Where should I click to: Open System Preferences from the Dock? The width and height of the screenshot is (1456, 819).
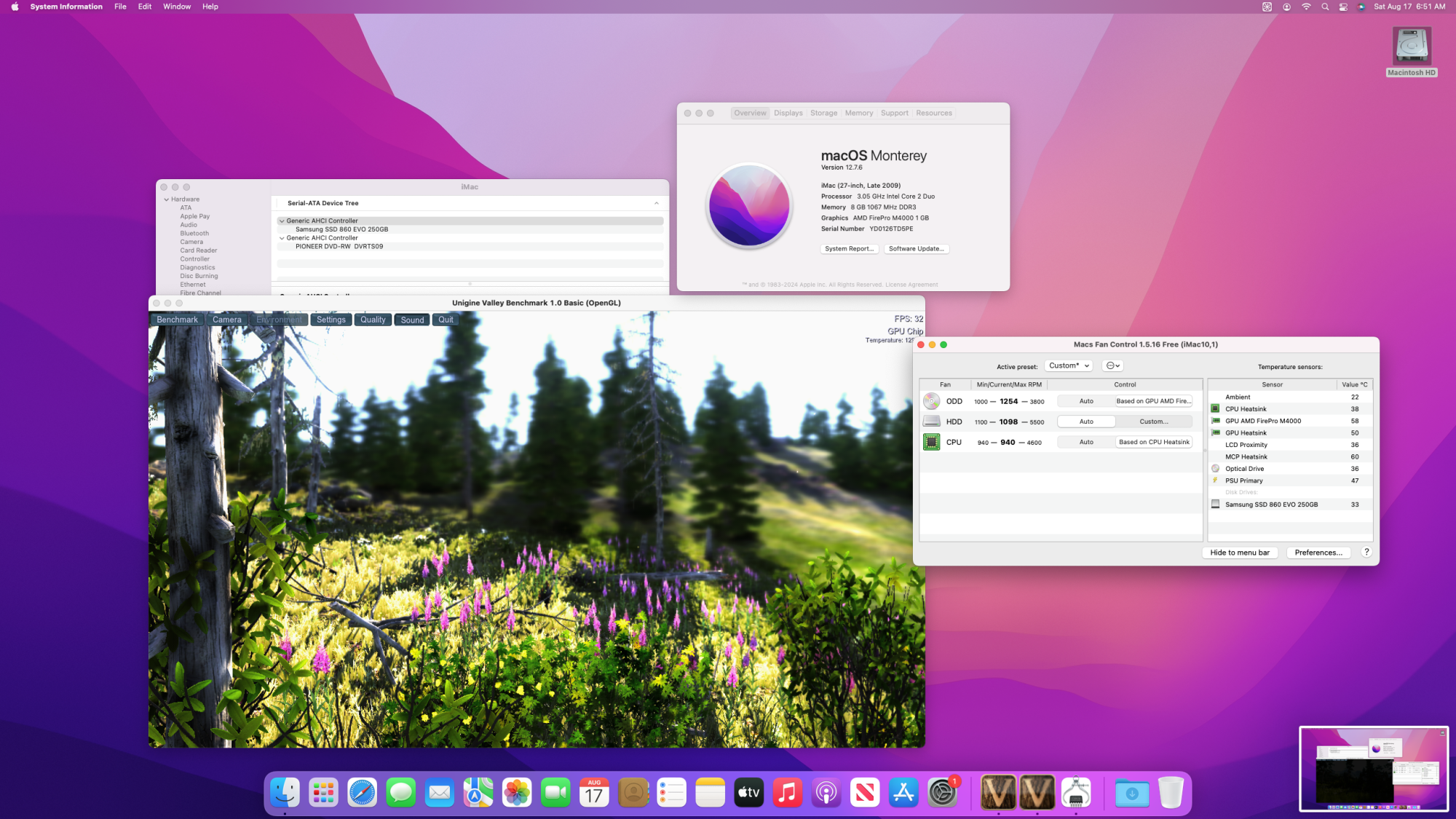[942, 793]
